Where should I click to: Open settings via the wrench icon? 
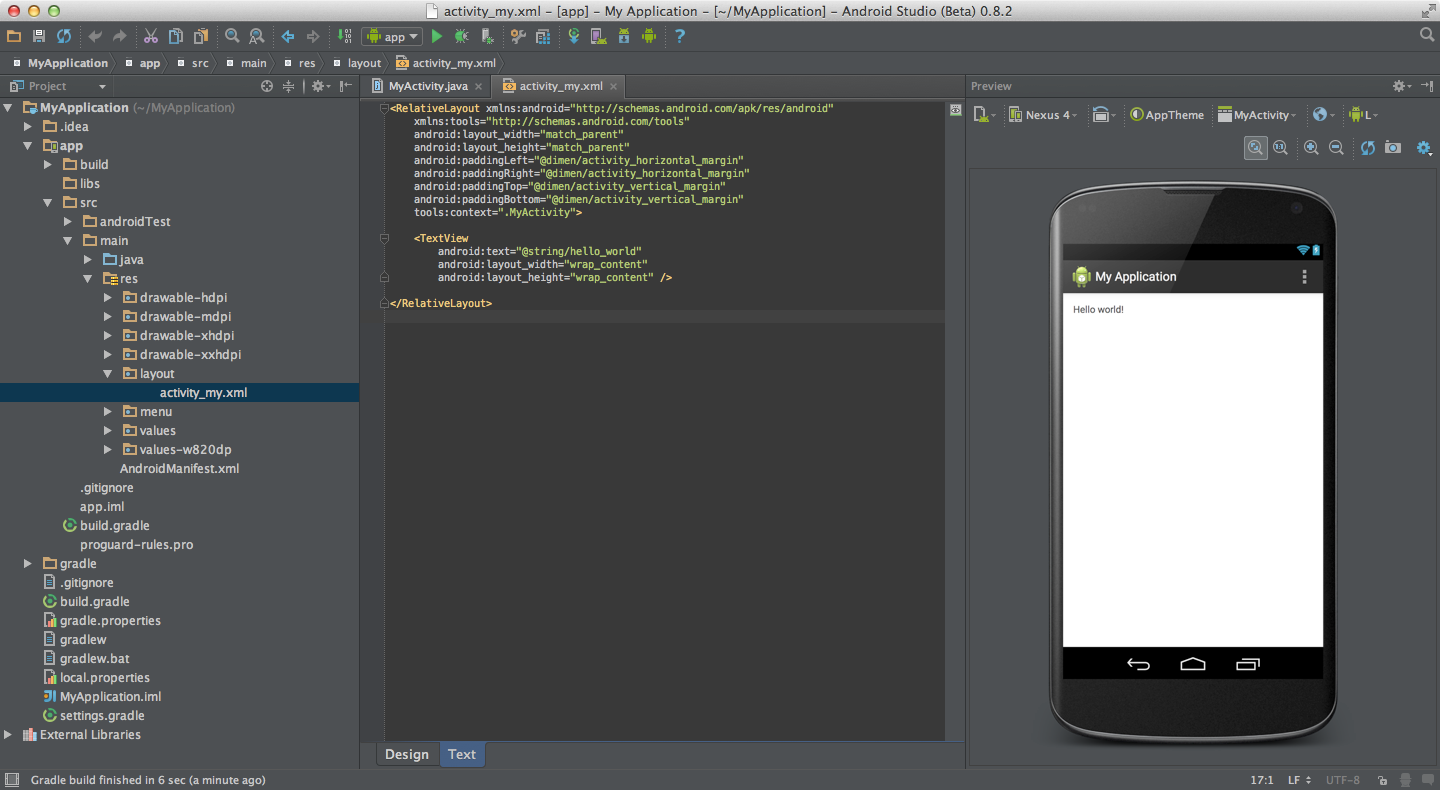pos(518,36)
